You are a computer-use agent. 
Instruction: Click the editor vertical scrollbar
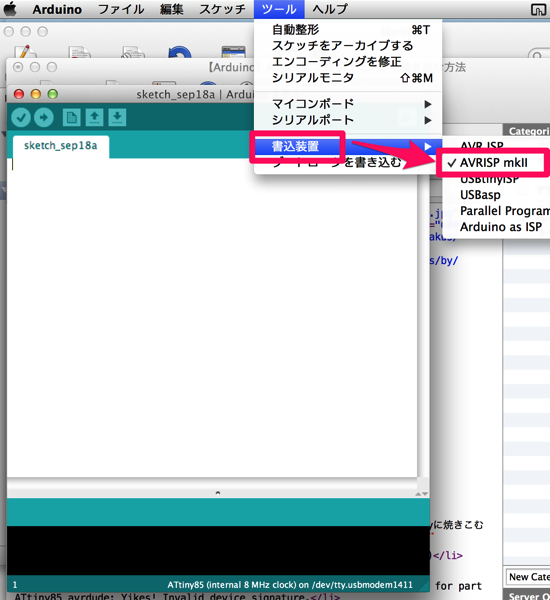(423, 318)
